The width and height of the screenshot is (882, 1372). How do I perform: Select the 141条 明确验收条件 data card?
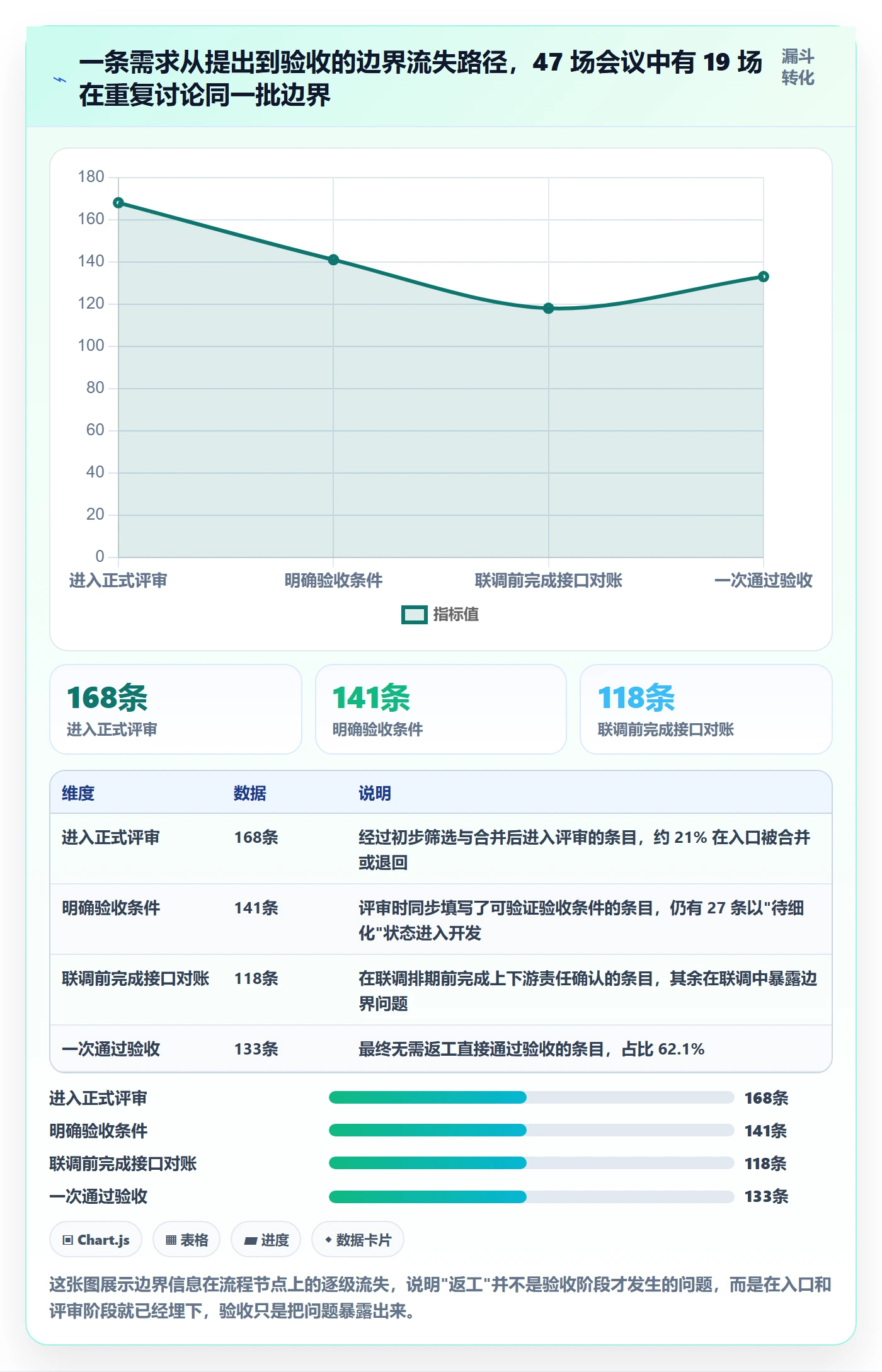click(x=441, y=709)
